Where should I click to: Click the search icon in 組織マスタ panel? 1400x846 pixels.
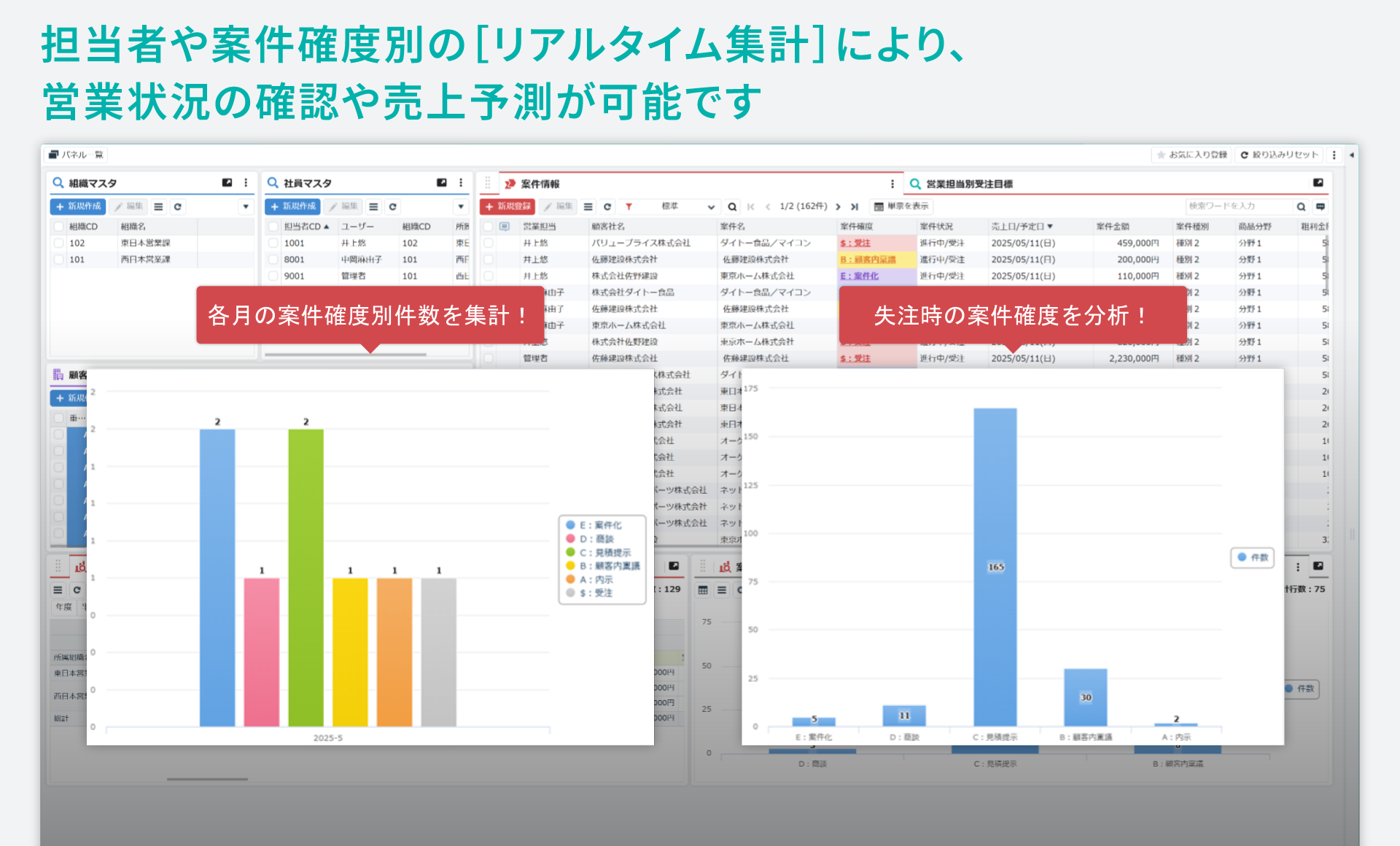click(x=57, y=182)
